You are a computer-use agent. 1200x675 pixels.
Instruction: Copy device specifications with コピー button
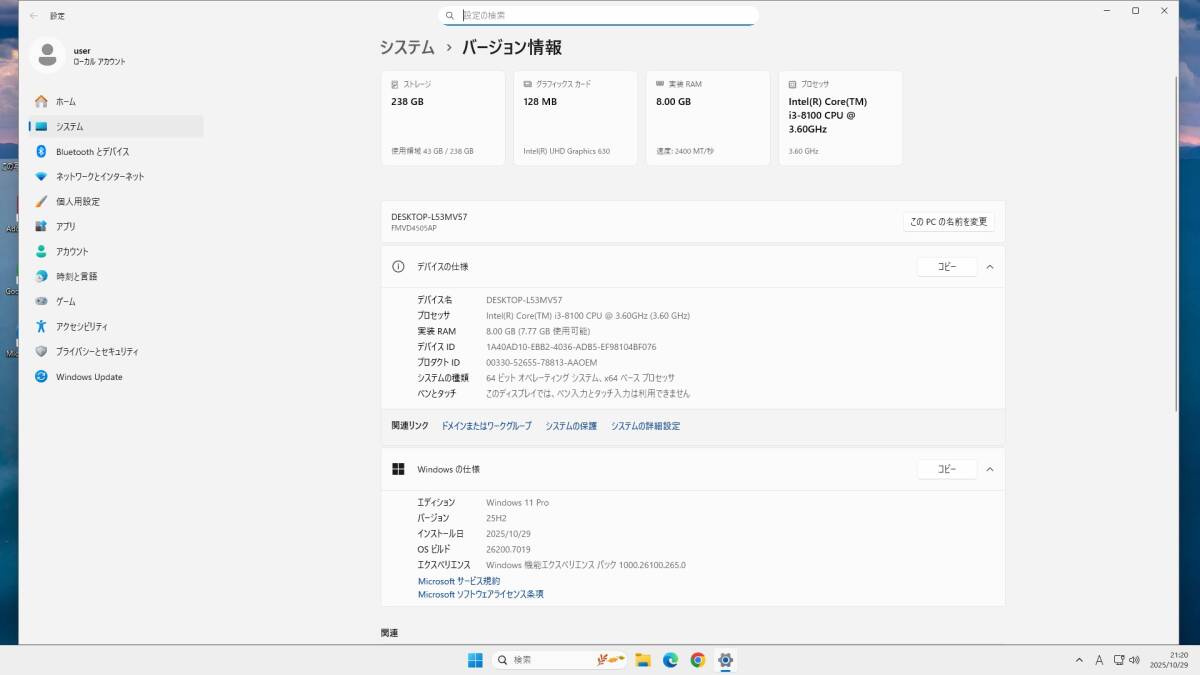pyautogui.click(x=946, y=267)
